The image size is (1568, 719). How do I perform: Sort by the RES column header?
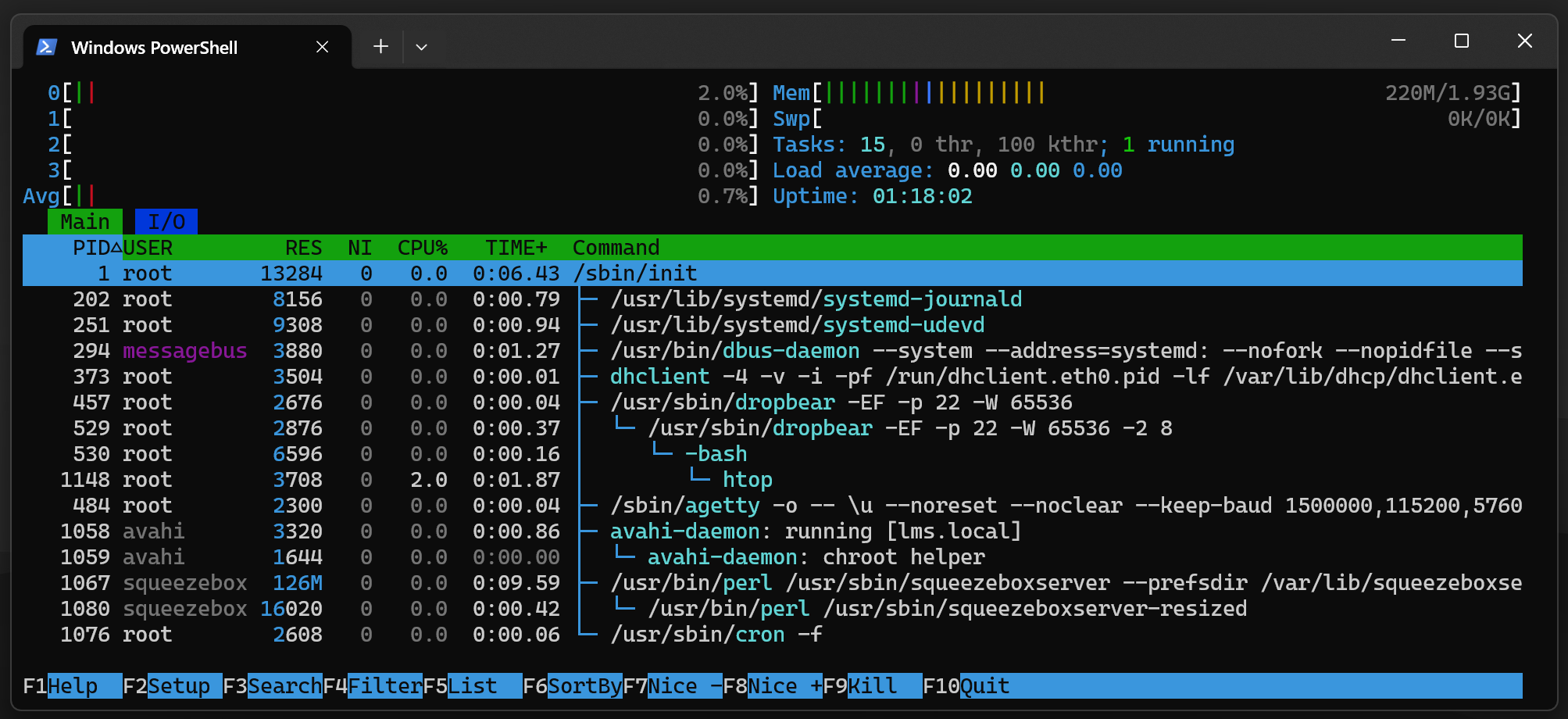coord(303,248)
